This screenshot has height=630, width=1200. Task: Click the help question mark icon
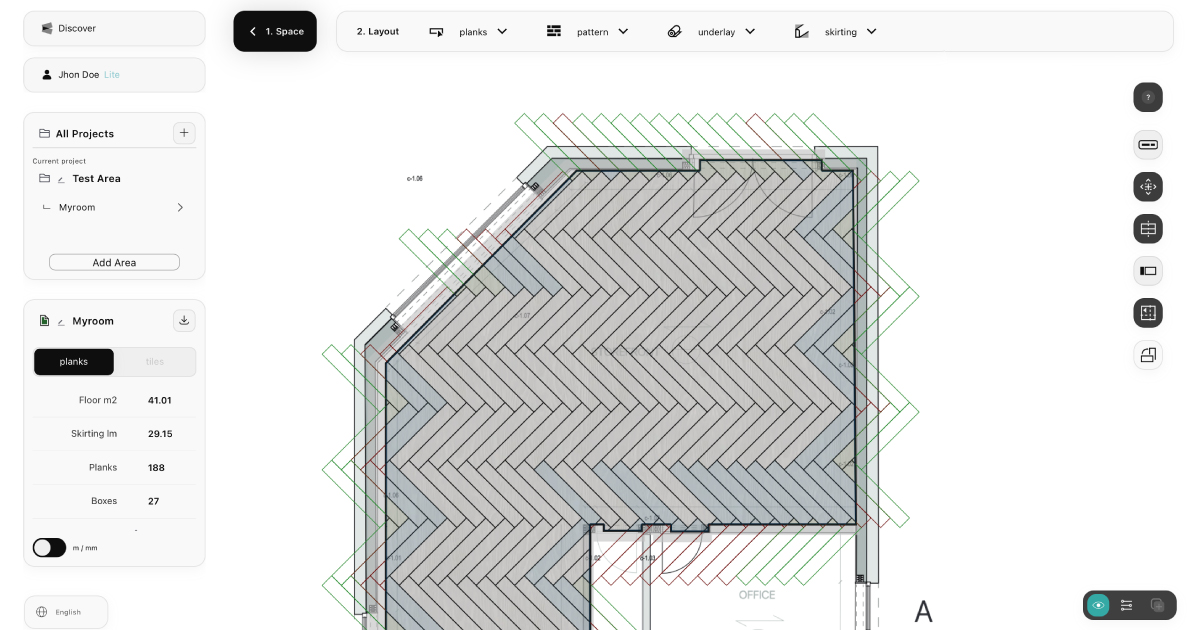click(x=1148, y=97)
